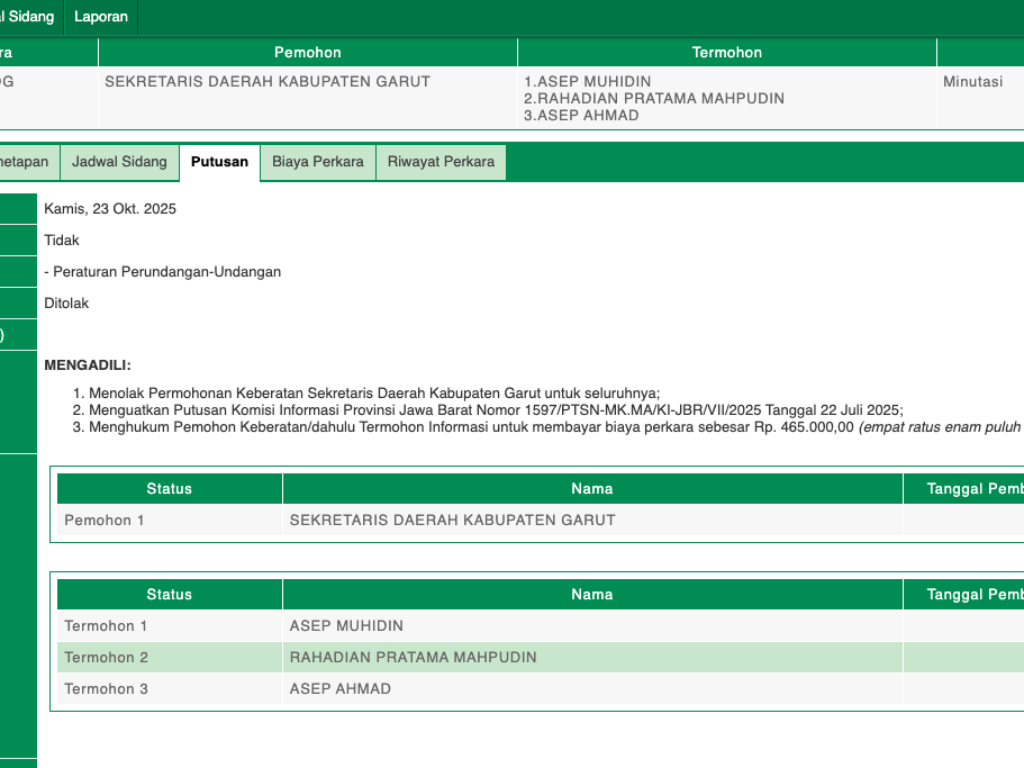Select the Pemohon 1 row
This screenshot has height=768, width=1024.
coord(452,520)
